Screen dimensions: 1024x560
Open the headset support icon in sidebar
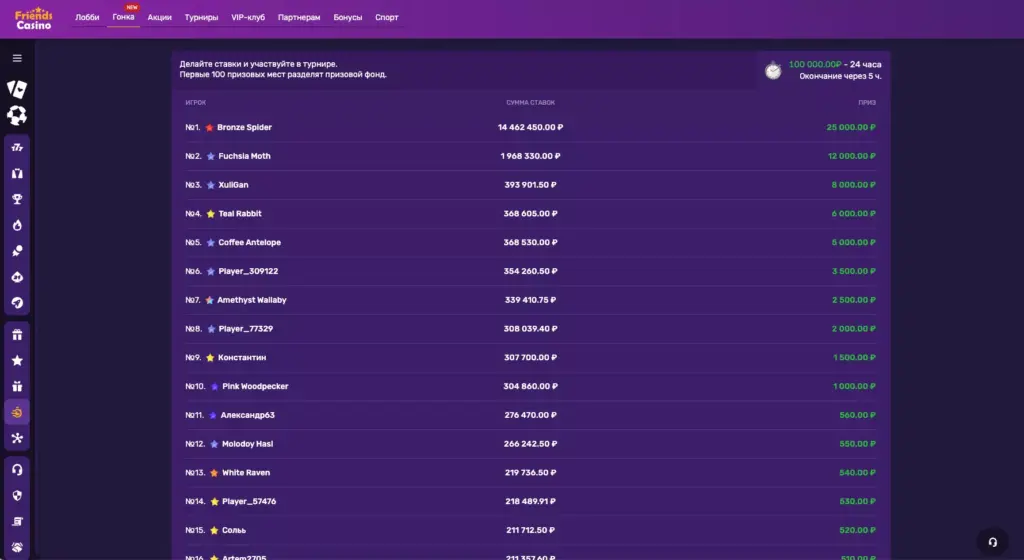pyautogui.click(x=17, y=469)
